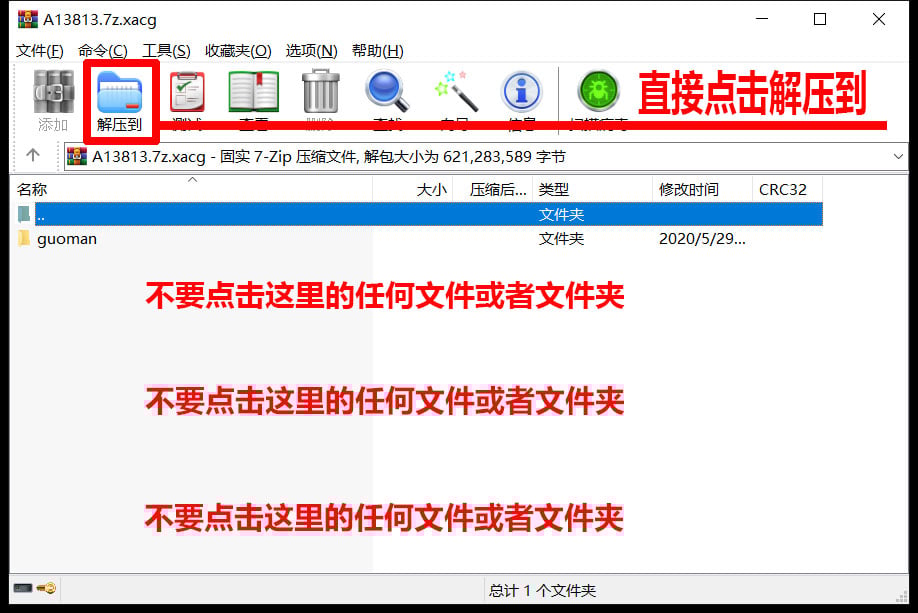This screenshot has height=613, width=918.
Task: Open the 信息 archive info icon
Action: (520, 97)
